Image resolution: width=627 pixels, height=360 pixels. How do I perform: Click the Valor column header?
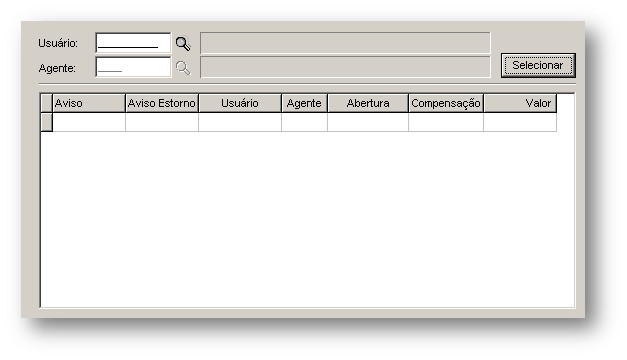pyautogui.click(x=520, y=103)
